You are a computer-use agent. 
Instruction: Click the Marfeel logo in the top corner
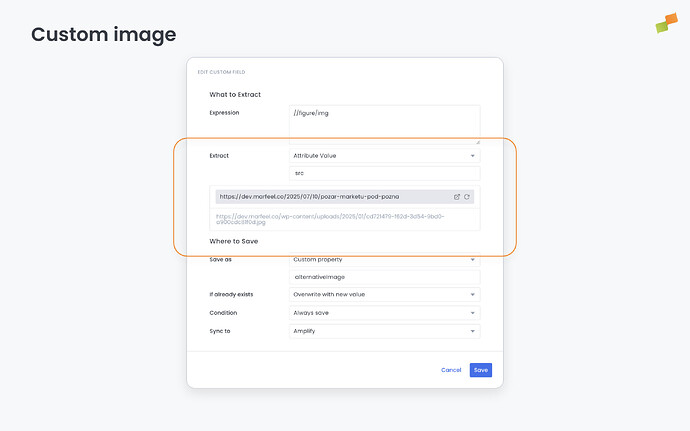pyautogui.click(x=666, y=22)
